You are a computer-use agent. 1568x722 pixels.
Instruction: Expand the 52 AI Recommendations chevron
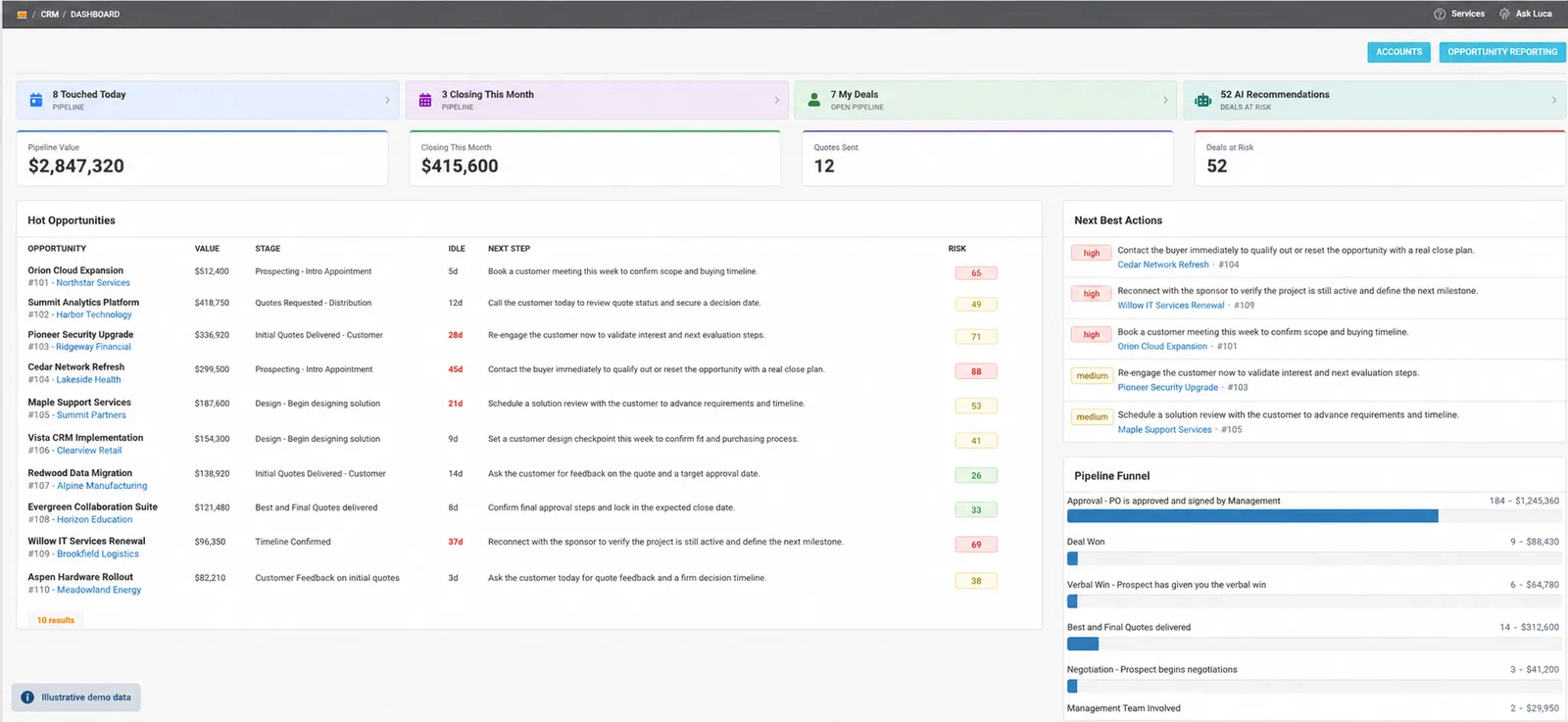1554,100
